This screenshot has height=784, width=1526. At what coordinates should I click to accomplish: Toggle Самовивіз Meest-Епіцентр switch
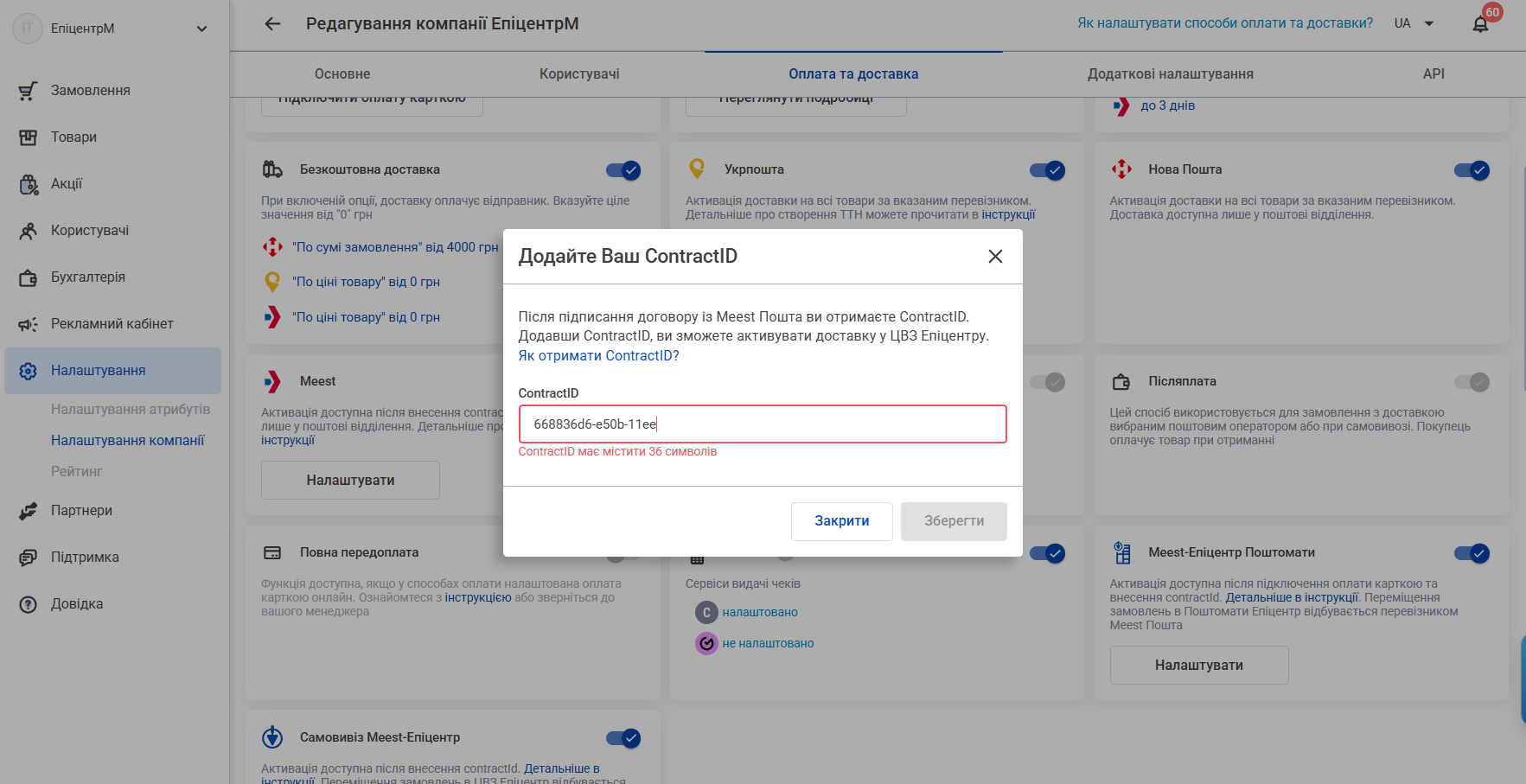623,738
